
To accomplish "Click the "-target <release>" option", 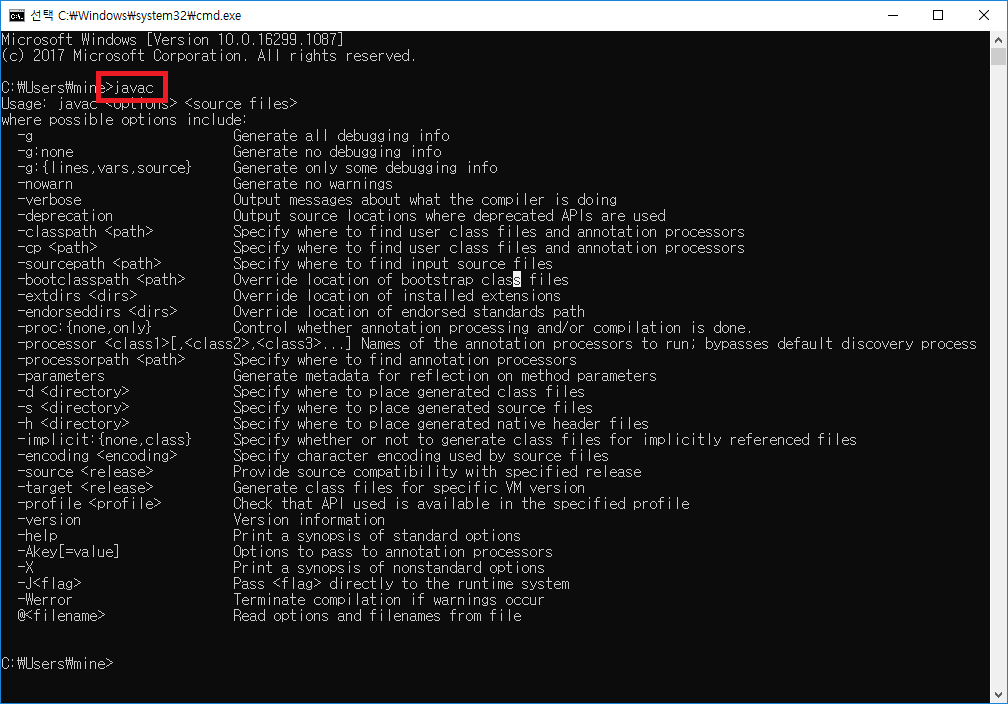I will click(86, 487).
